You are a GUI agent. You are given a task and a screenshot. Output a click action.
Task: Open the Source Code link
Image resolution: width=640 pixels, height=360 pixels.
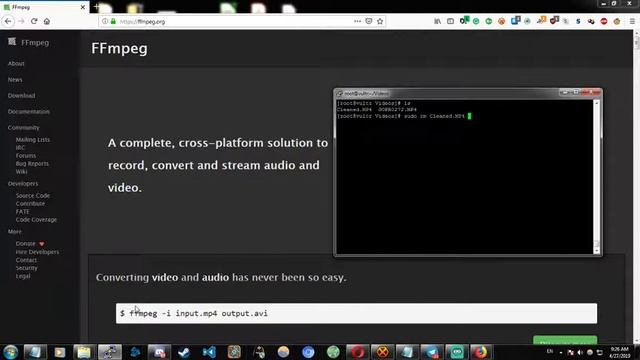pos(33,196)
